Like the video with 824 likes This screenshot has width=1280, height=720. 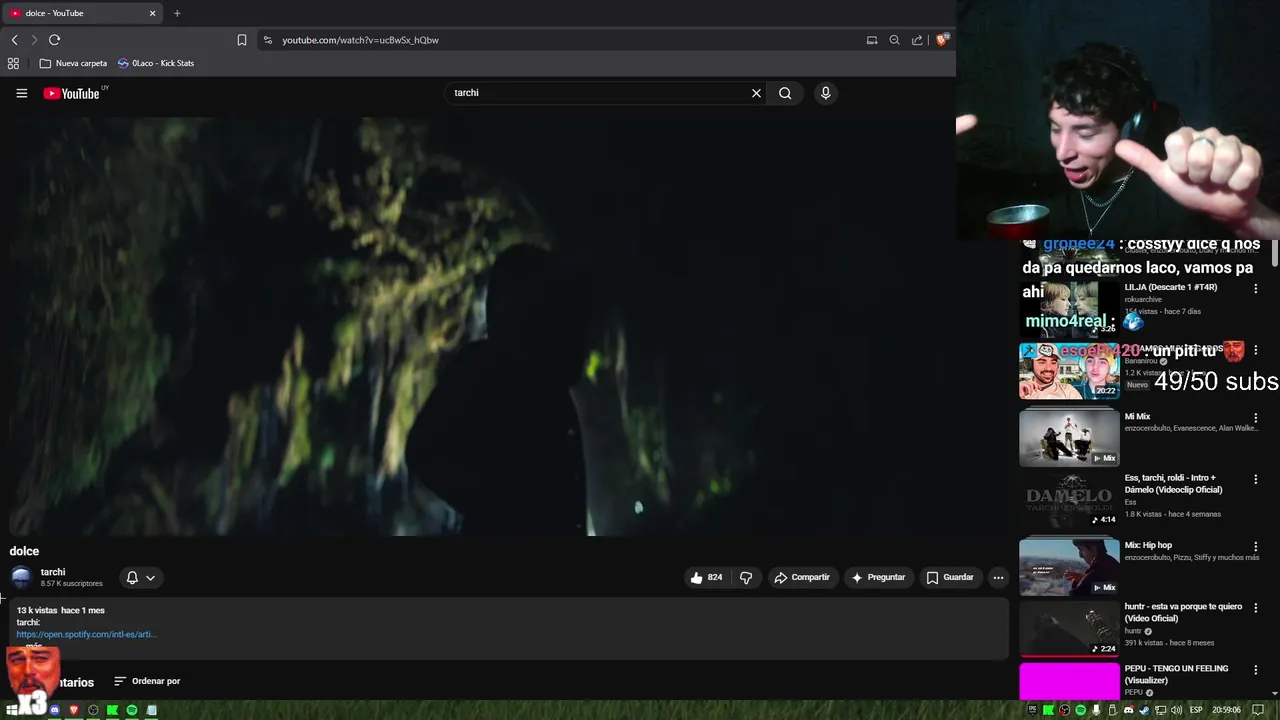pos(706,577)
